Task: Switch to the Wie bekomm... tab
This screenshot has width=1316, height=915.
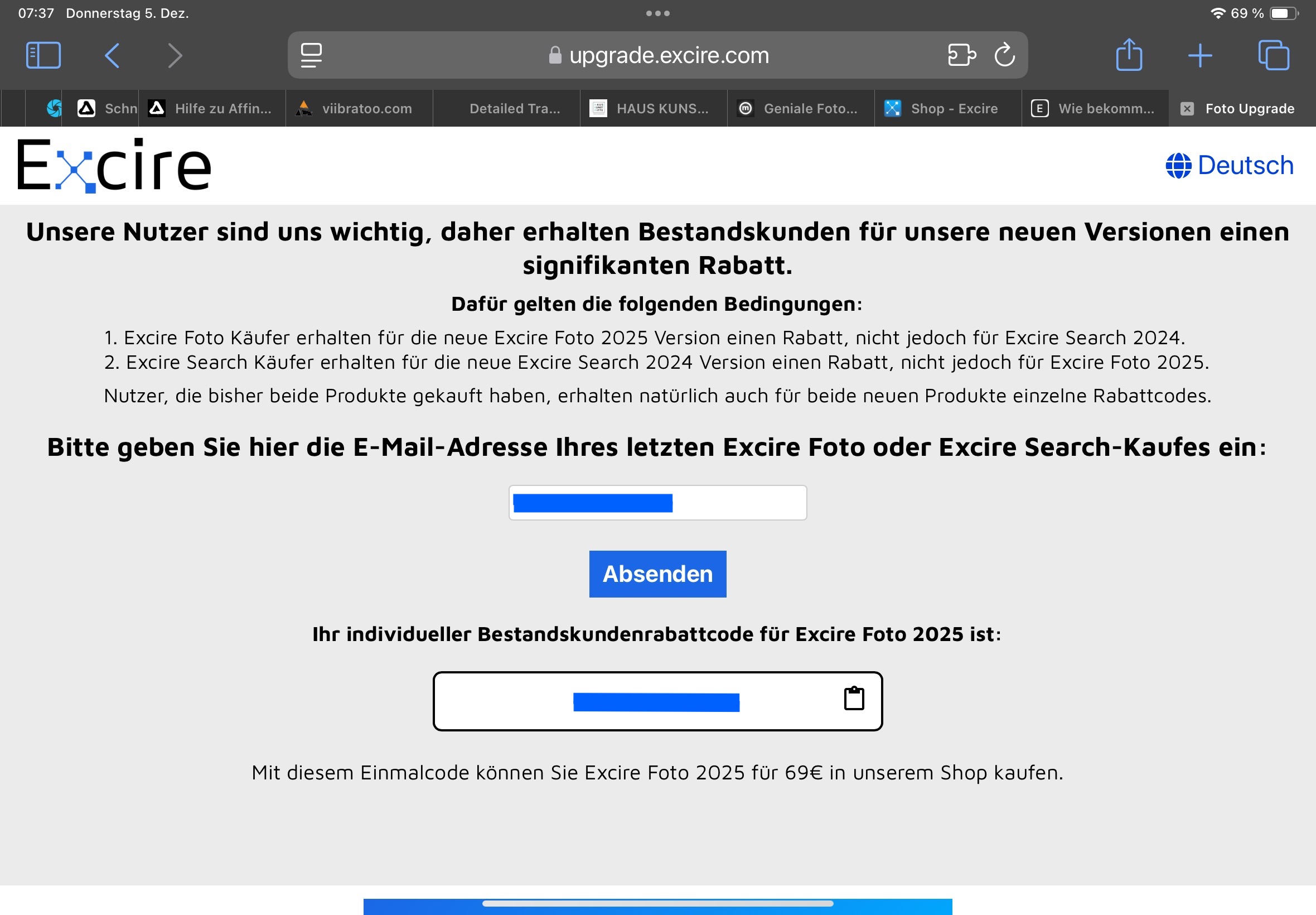Action: click(x=1095, y=108)
